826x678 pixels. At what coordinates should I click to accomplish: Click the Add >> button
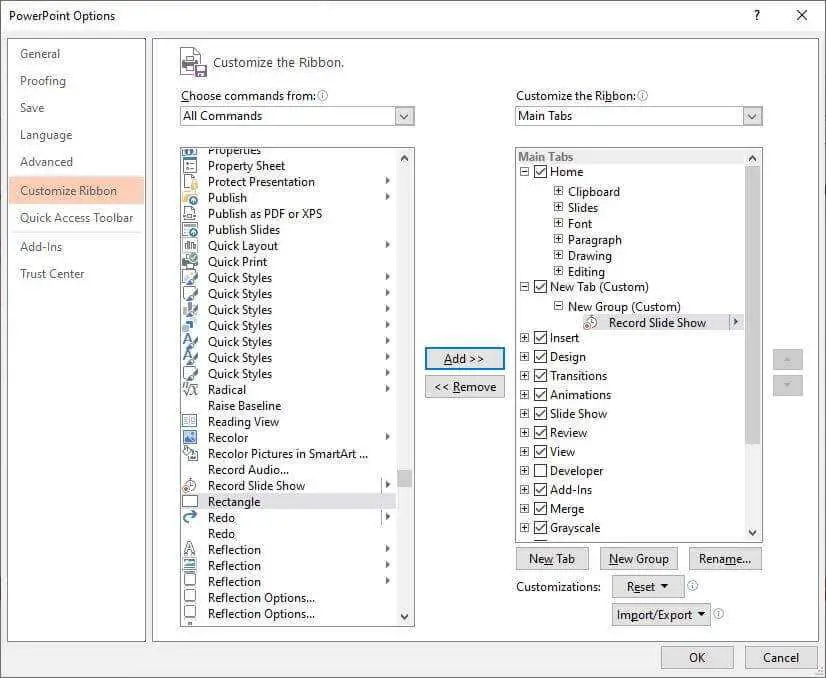[465, 359]
